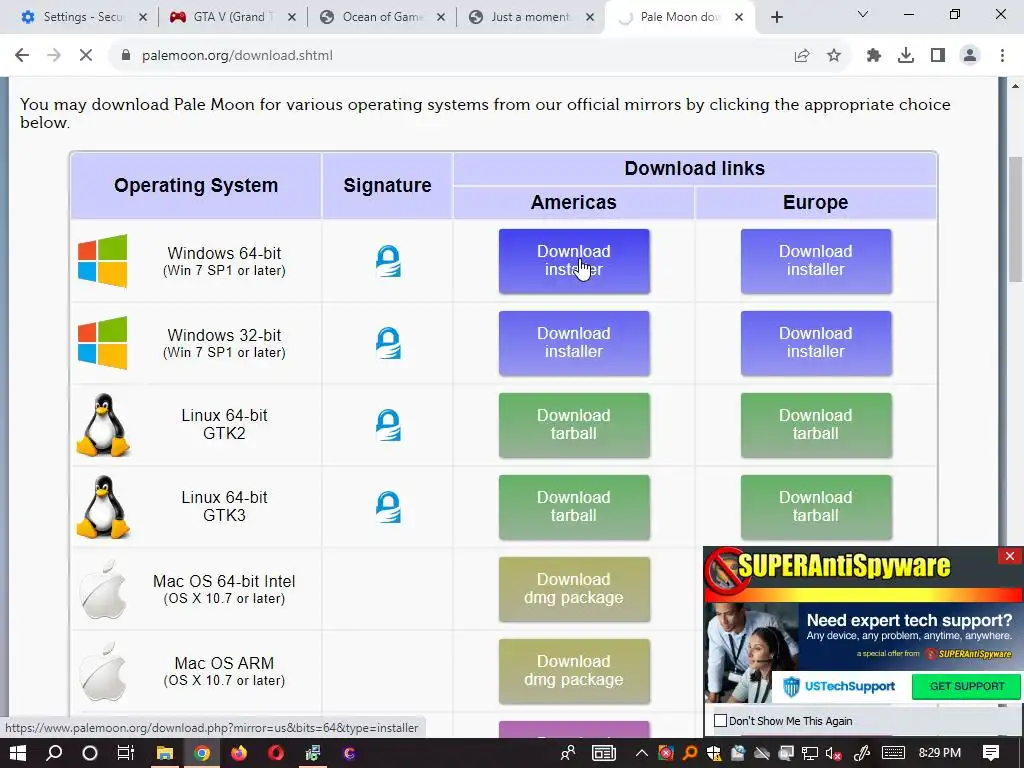The image size is (1024, 768).
Task: Click the Windows logo in Windows 32-bit row
Action: (103, 343)
